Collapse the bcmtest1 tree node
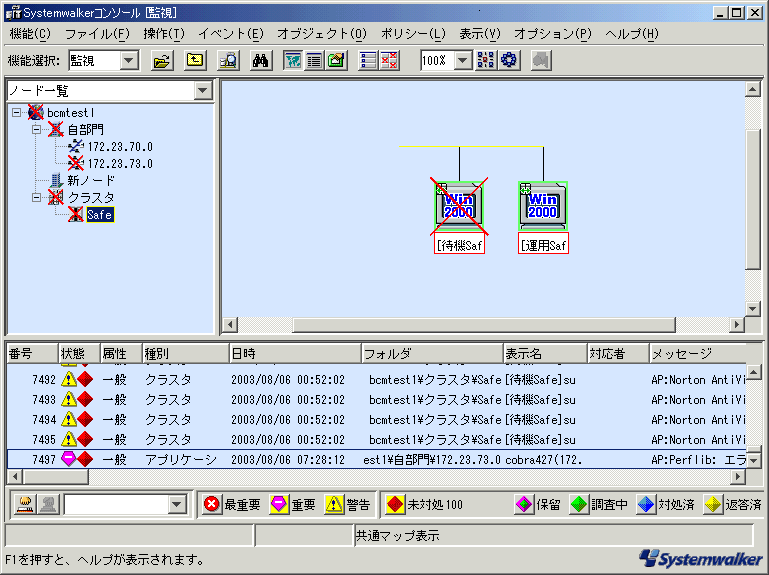 [x=17, y=112]
